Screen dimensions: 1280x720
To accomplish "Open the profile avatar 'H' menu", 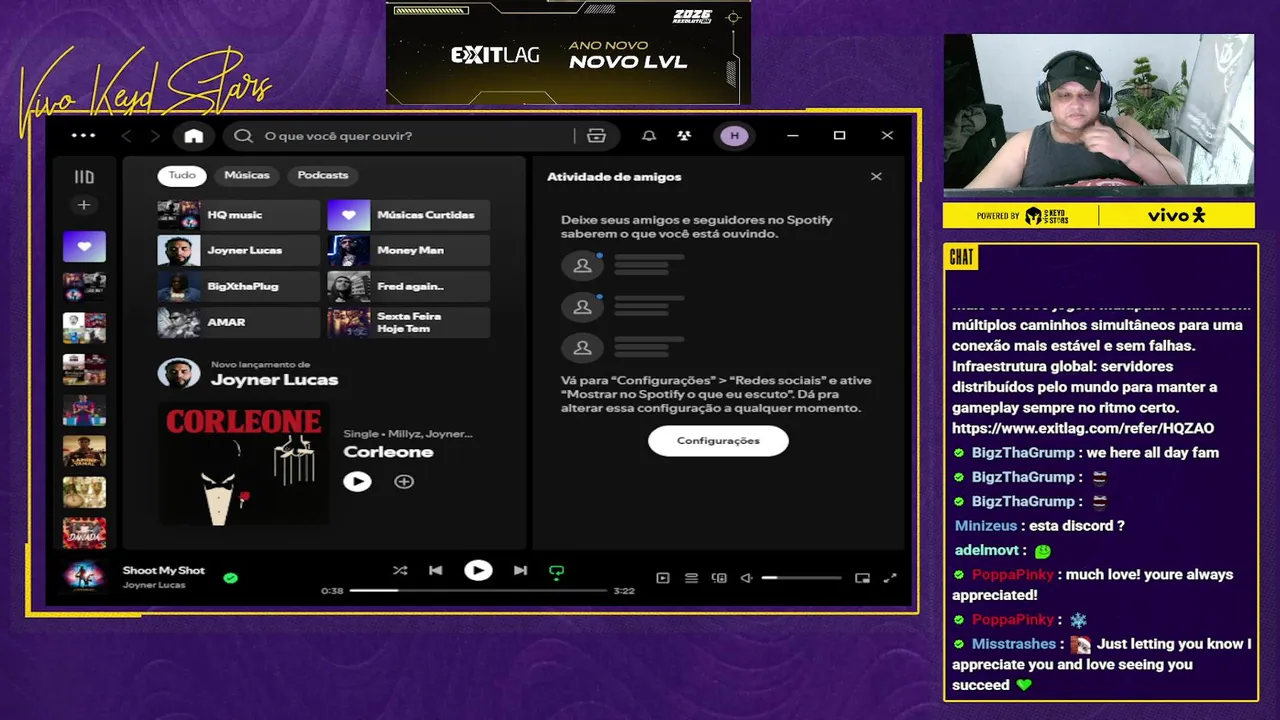I will (734, 136).
